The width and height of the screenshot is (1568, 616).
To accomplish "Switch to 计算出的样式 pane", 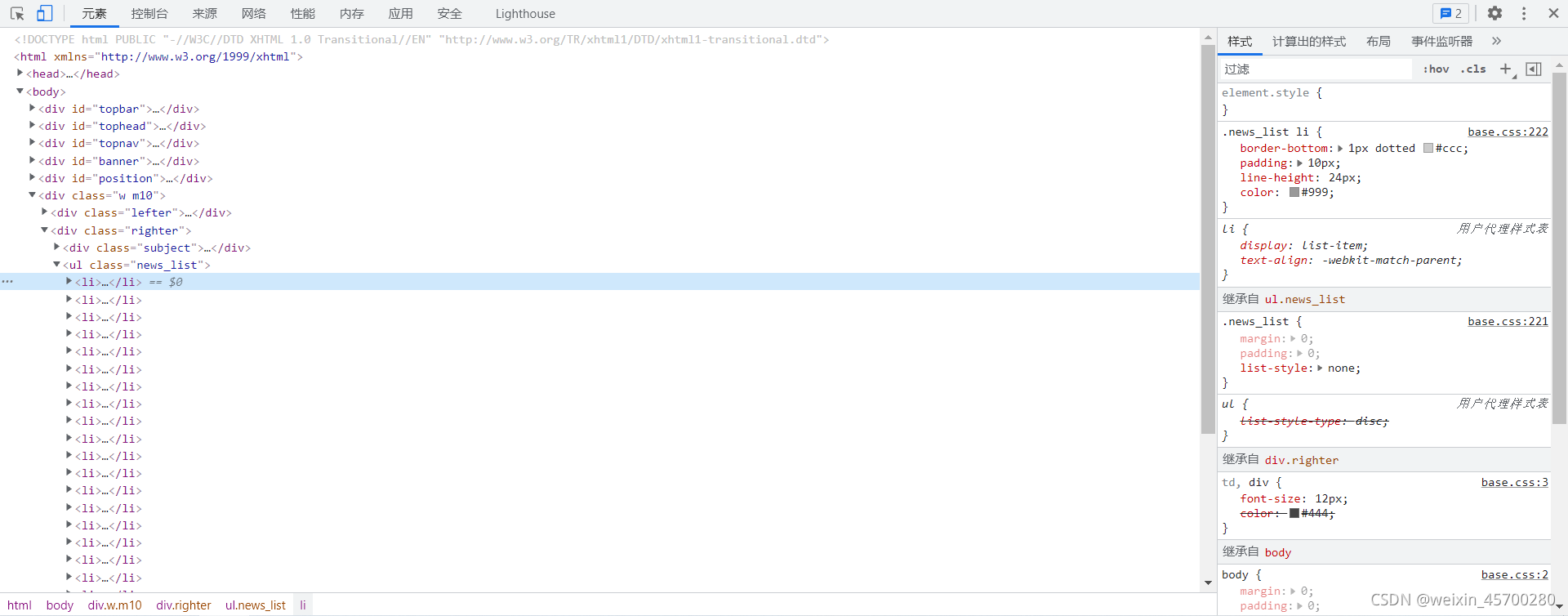I will pyautogui.click(x=1309, y=42).
